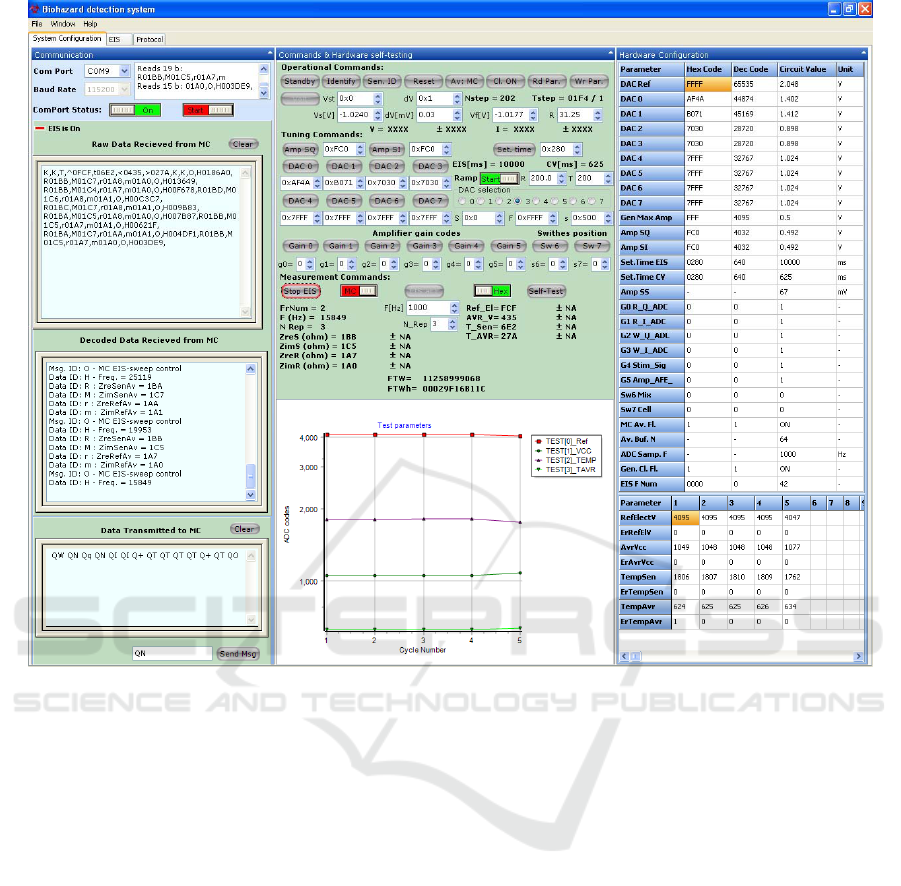The image size is (901, 886).
Task: Click the Send Msg button
Action: [238, 653]
